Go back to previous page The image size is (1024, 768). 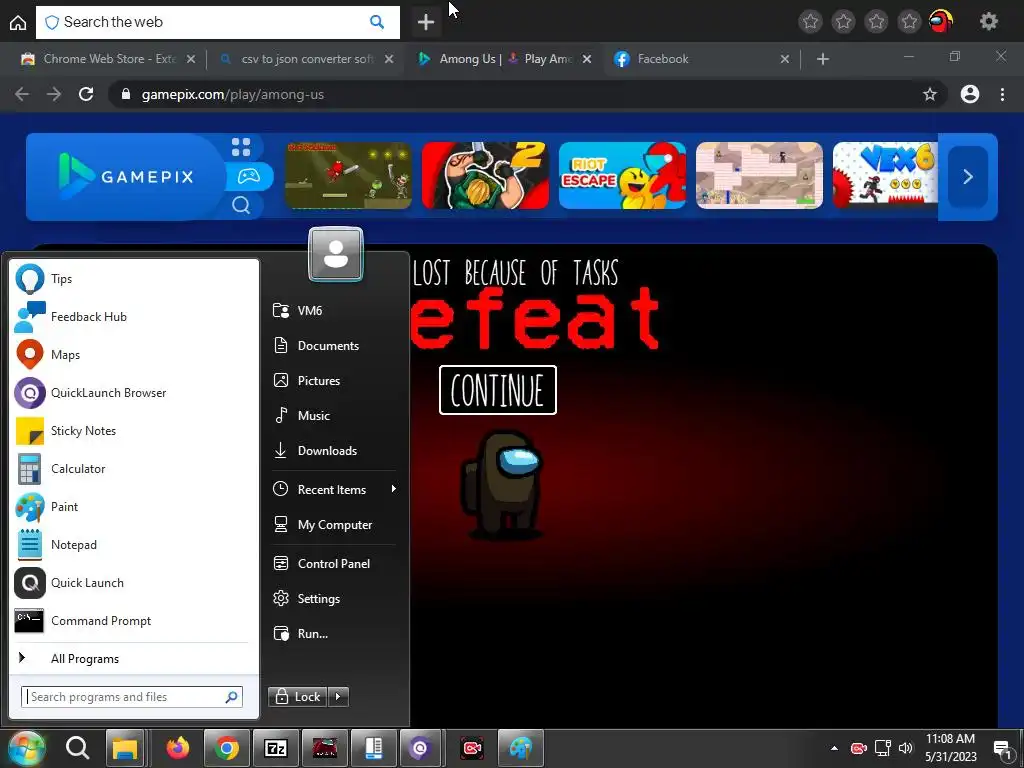click(x=22, y=94)
